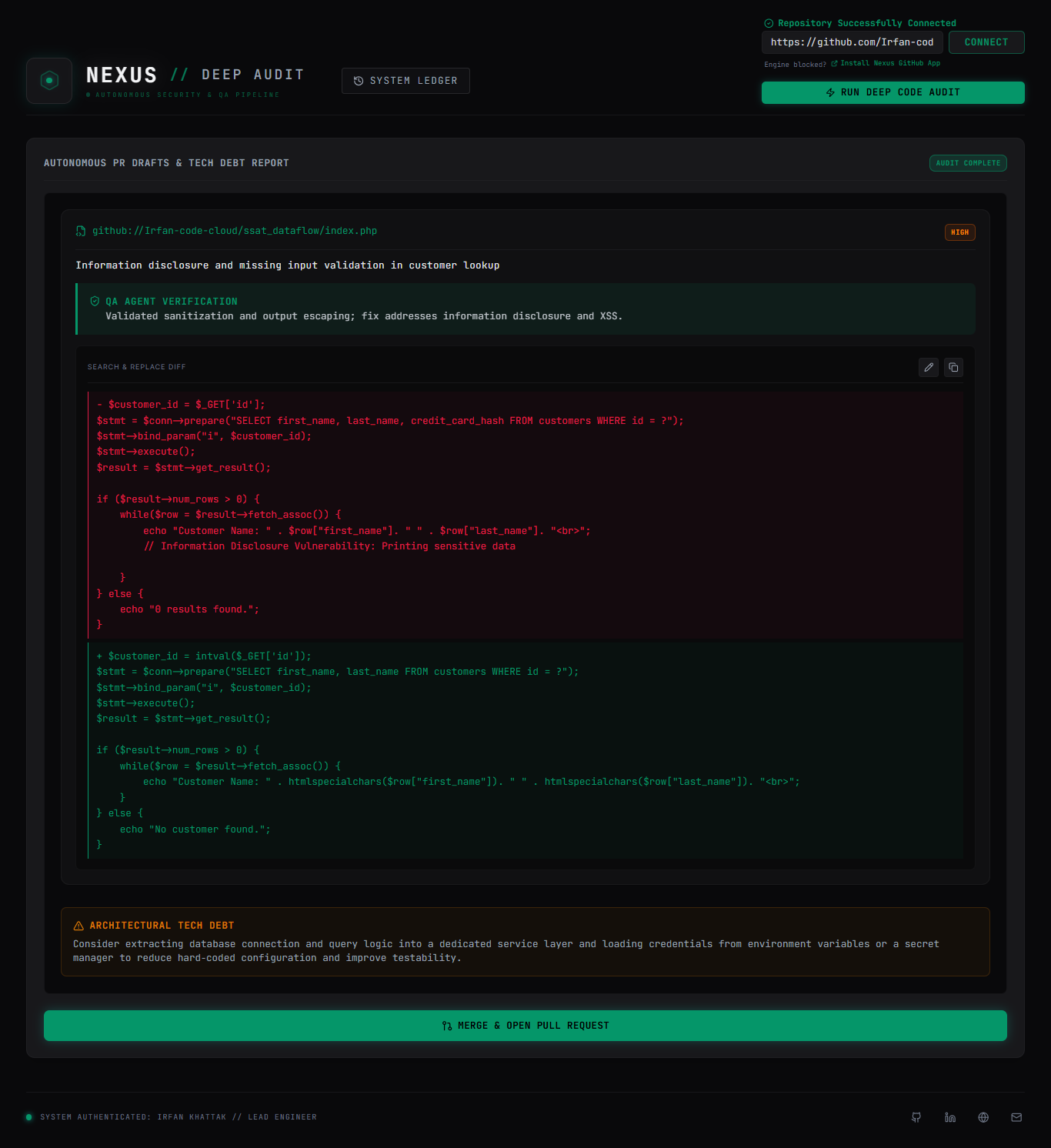Click the "System Authenticated: Irfan Khattak" footer text
1051x1148 pixels.
point(179,1117)
